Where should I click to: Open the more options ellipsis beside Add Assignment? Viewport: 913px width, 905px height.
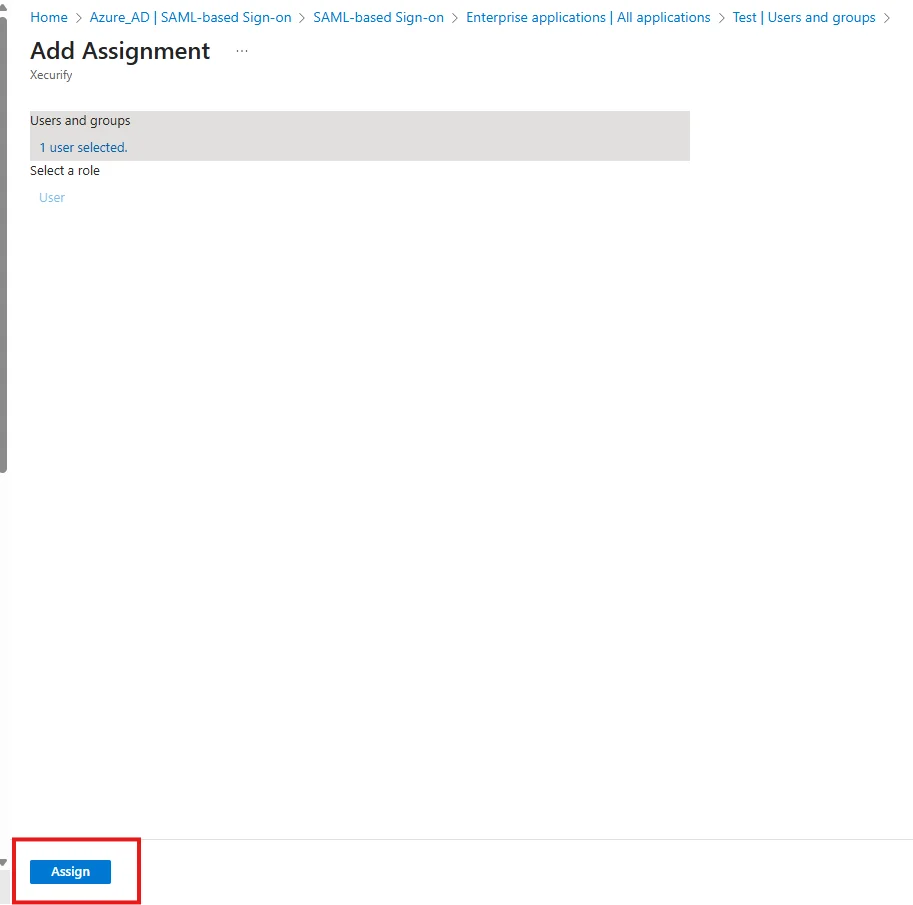point(241,50)
